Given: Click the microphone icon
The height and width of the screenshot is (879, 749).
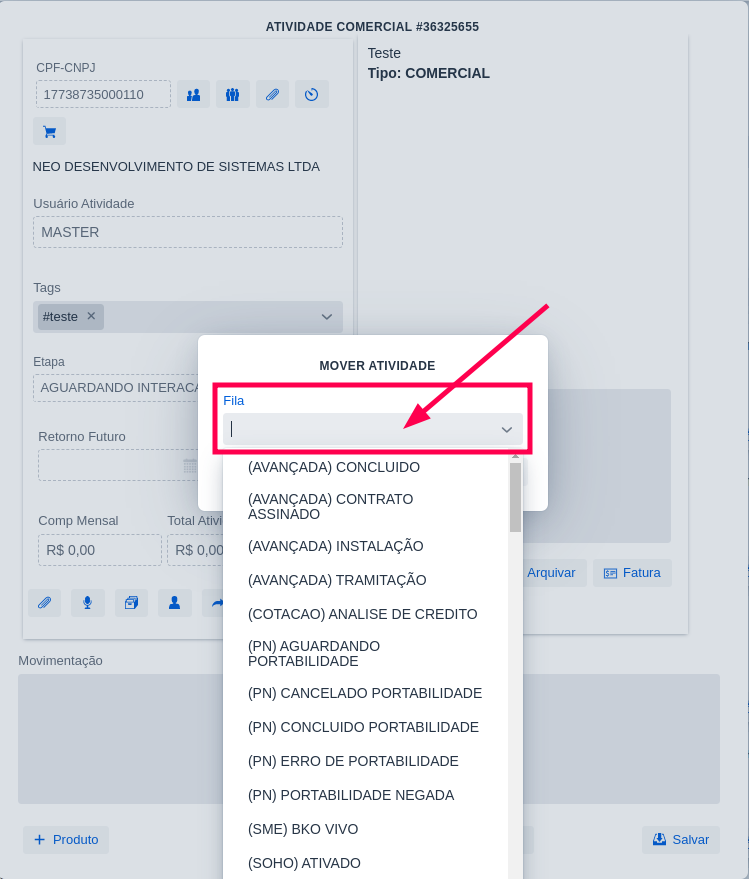Looking at the screenshot, I should 87,602.
